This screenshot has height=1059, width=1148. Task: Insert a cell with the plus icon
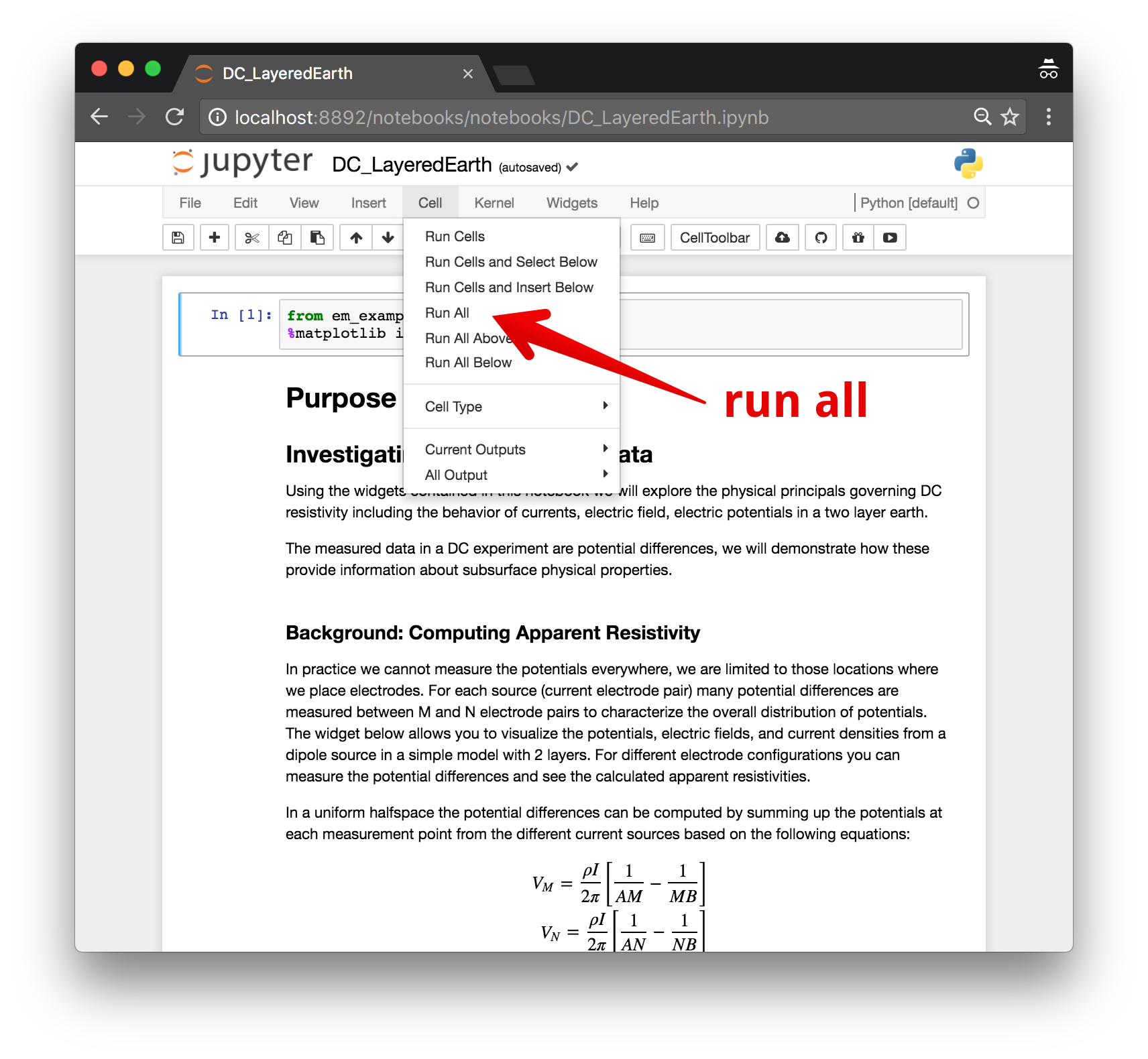pos(215,238)
